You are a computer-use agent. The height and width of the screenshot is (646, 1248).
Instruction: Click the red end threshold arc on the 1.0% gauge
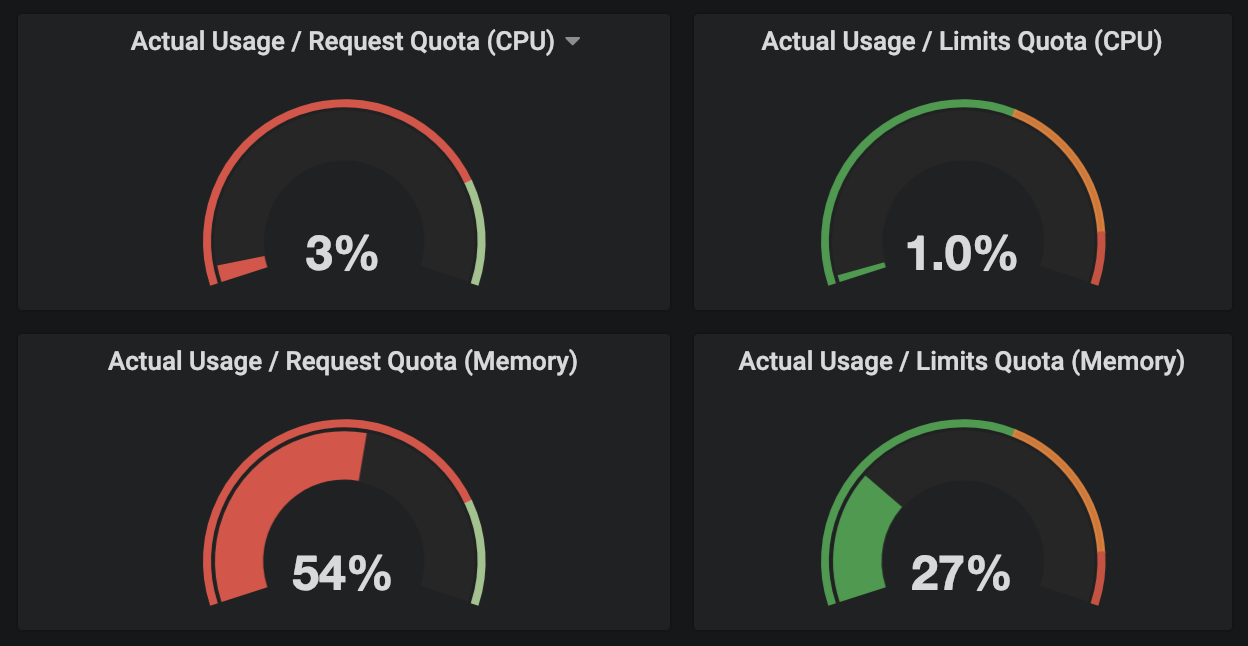(x=1099, y=258)
